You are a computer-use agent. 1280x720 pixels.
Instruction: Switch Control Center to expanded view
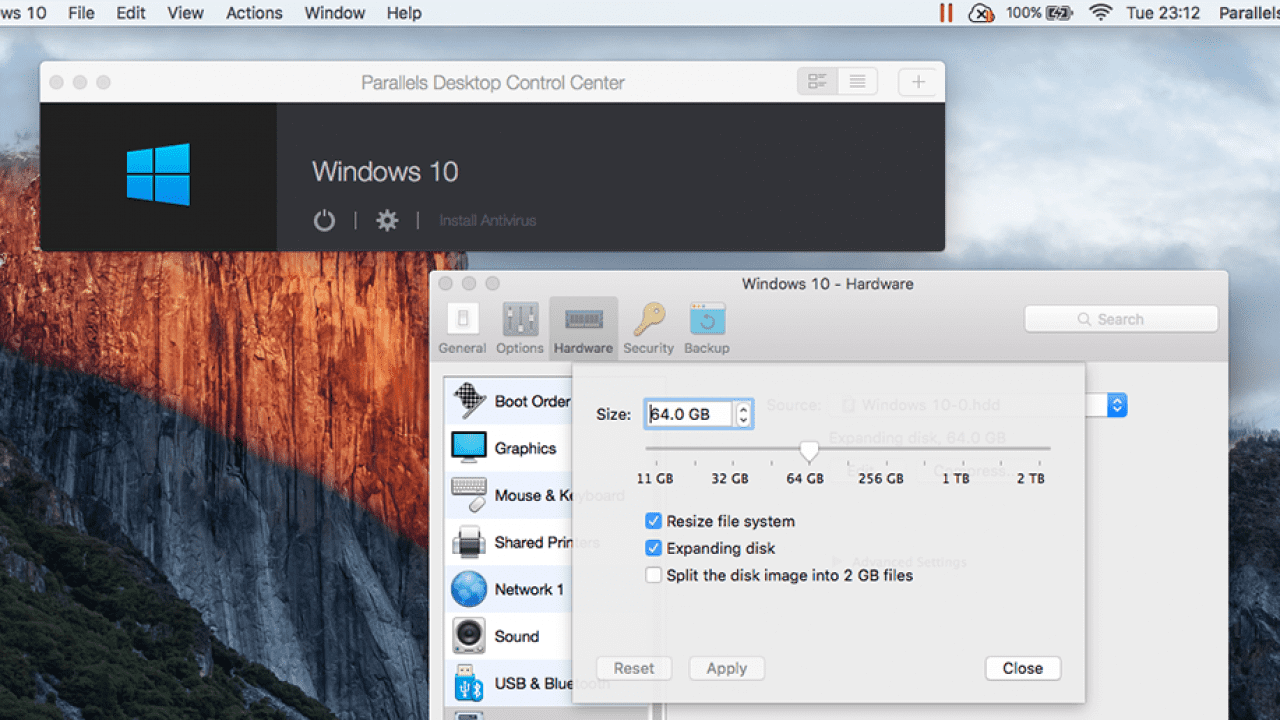818,82
